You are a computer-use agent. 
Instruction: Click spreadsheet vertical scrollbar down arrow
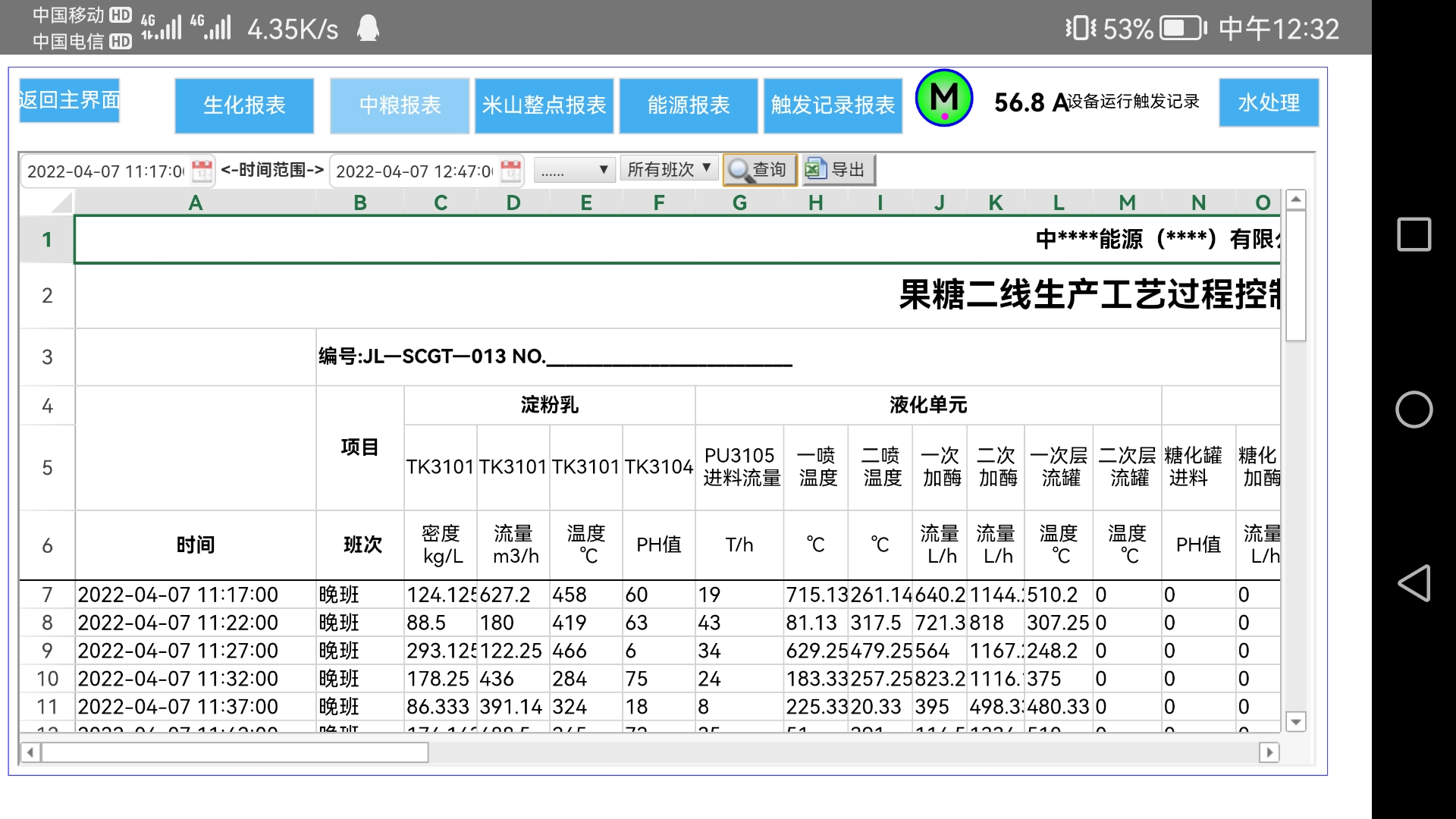coord(1296,722)
